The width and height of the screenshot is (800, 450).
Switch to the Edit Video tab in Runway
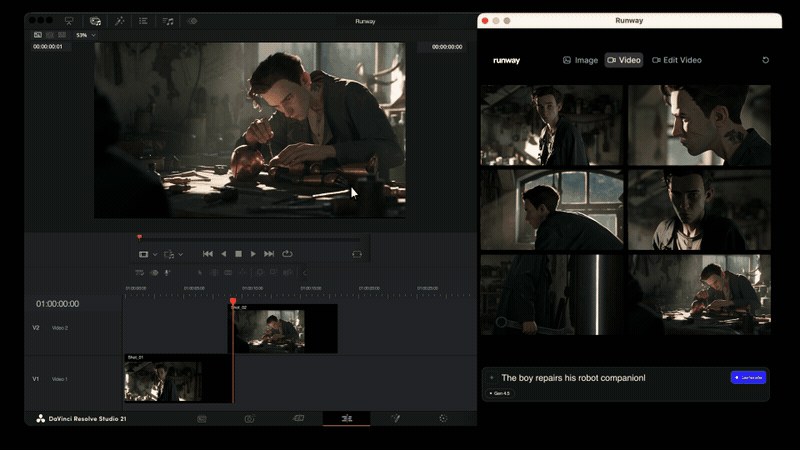(677, 60)
